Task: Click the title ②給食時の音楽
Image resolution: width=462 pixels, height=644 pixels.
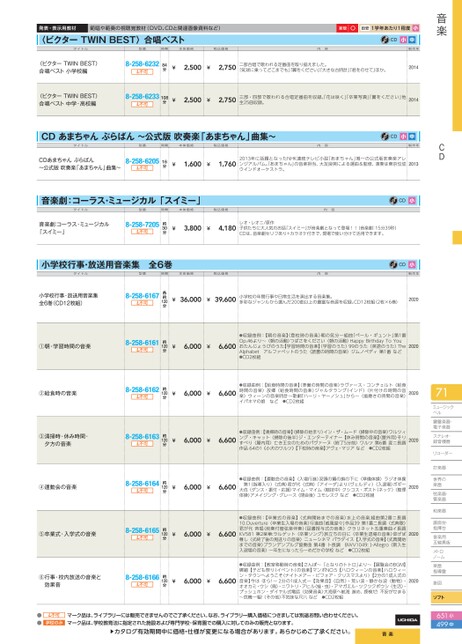Action: click(58, 393)
